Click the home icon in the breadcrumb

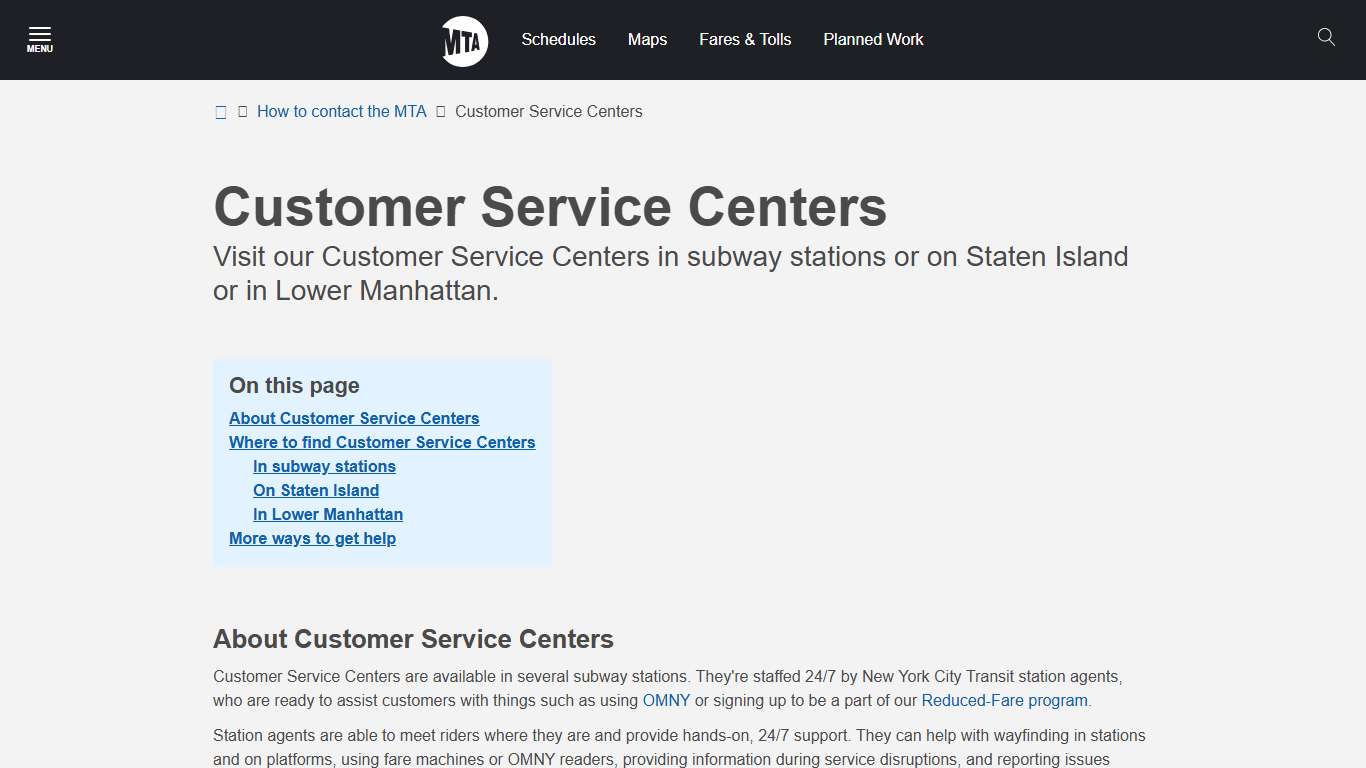(x=220, y=111)
